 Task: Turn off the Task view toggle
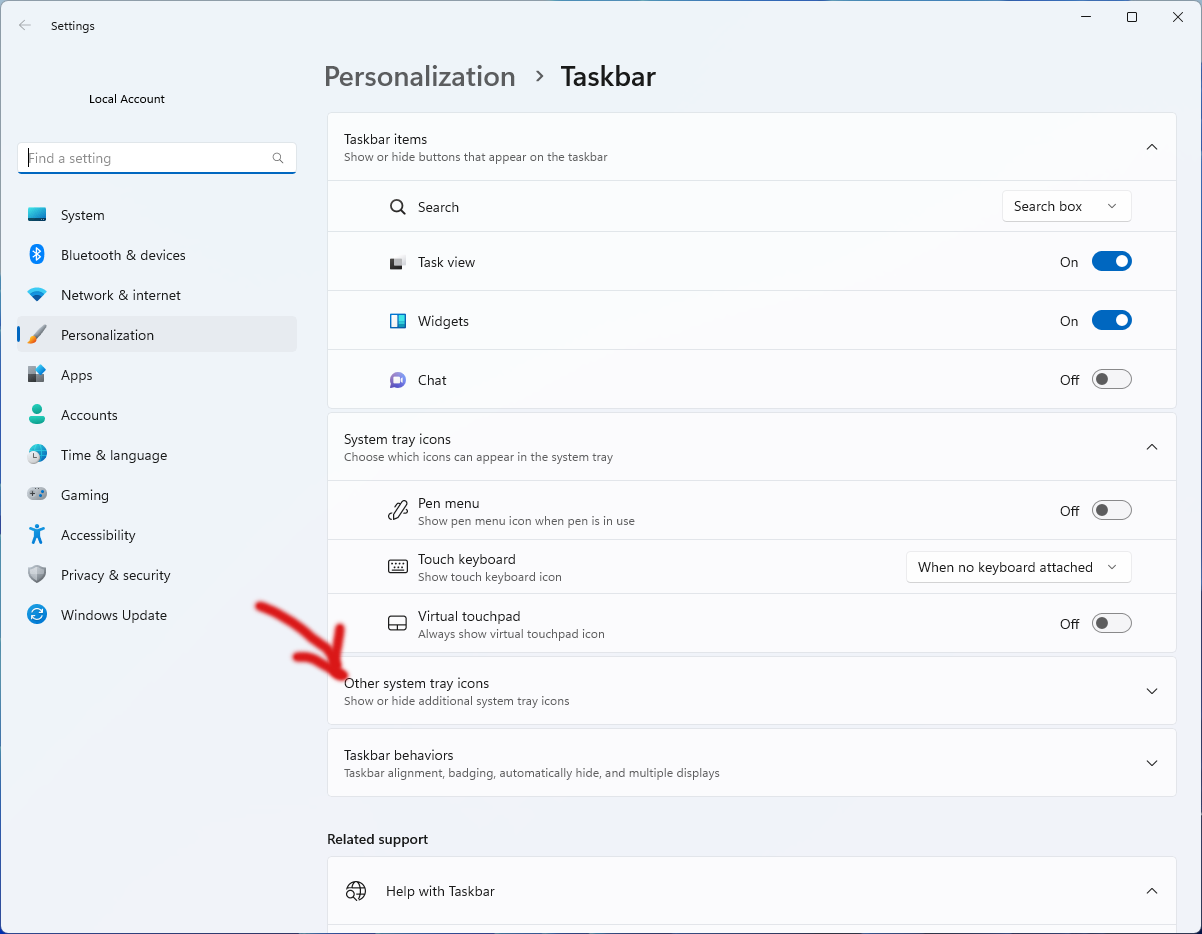pyautogui.click(x=1111, y=262)
